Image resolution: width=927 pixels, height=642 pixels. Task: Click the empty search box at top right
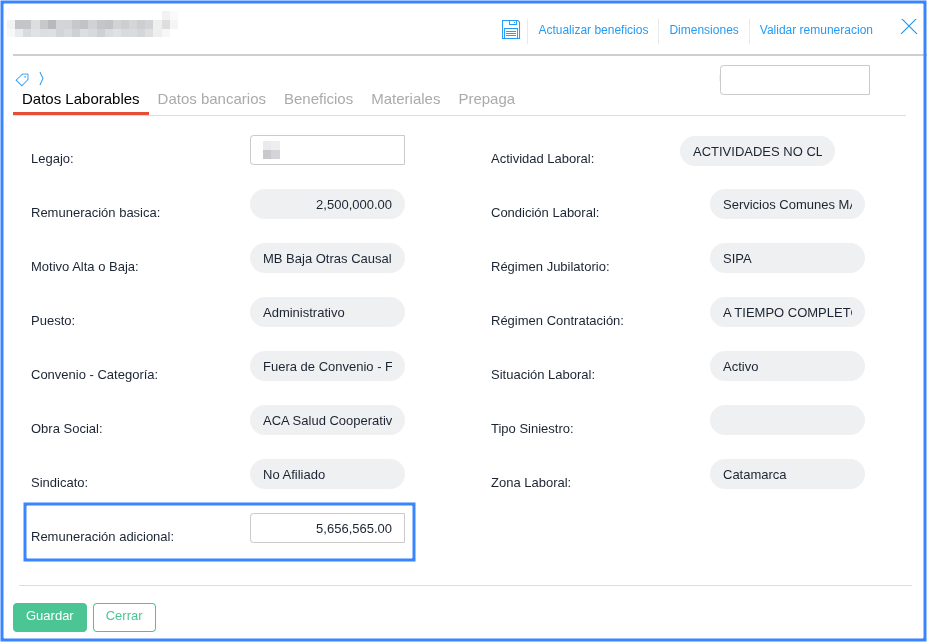(x=795, y=80)
